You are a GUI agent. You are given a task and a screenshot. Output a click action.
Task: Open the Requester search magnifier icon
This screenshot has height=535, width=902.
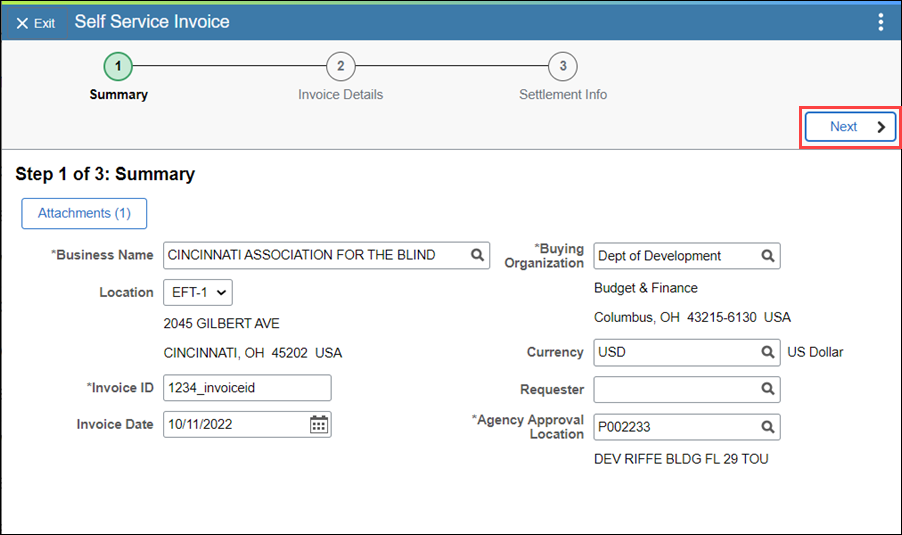(x=767, y=389)
